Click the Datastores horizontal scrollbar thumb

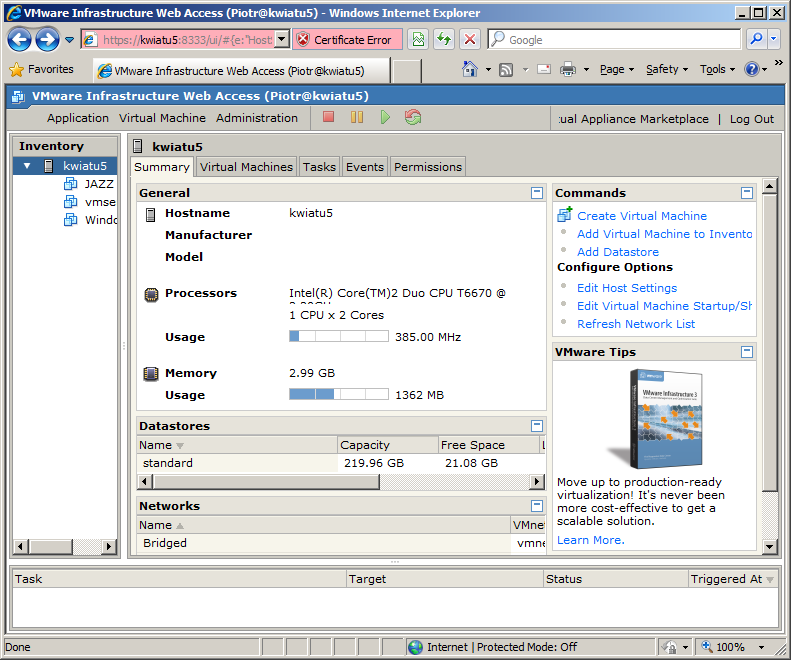[266, 482]
